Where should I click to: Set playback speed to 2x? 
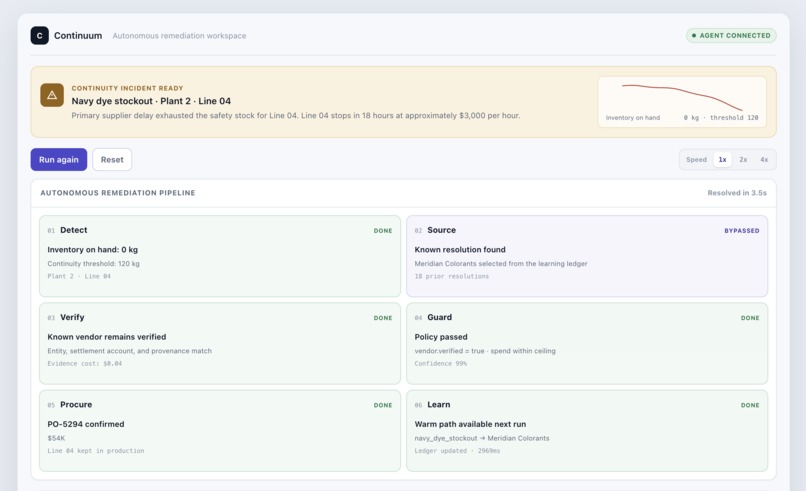743,159
